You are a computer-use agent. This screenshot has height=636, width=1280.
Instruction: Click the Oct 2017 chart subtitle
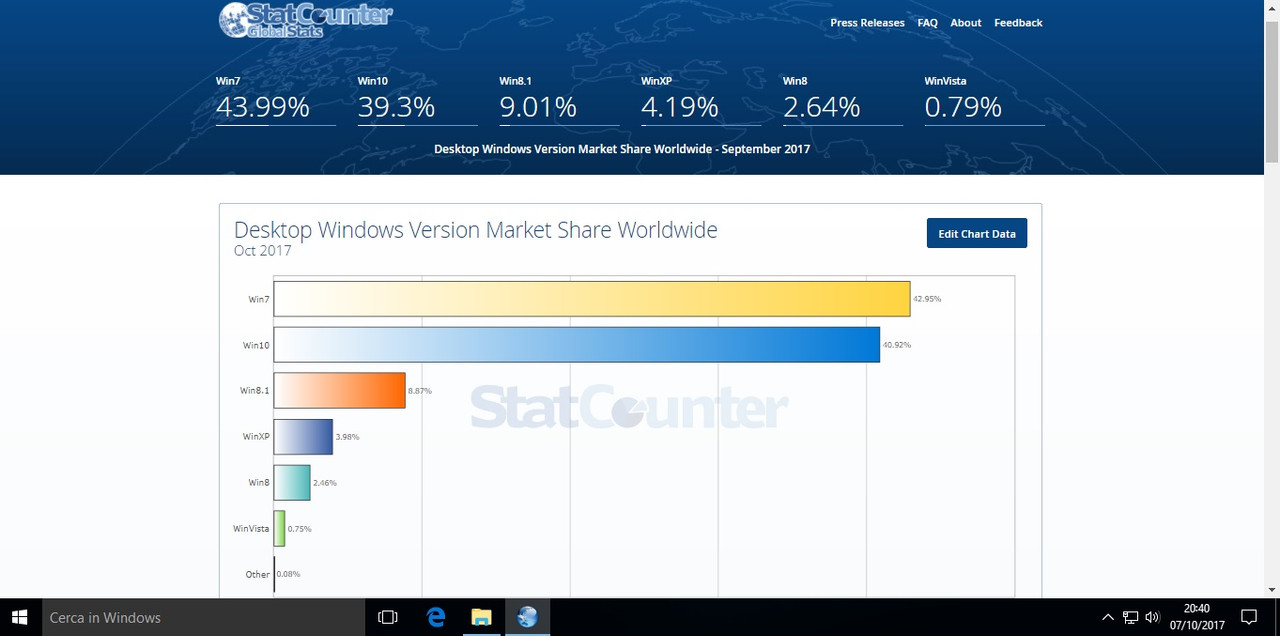(x=263, y=251)
